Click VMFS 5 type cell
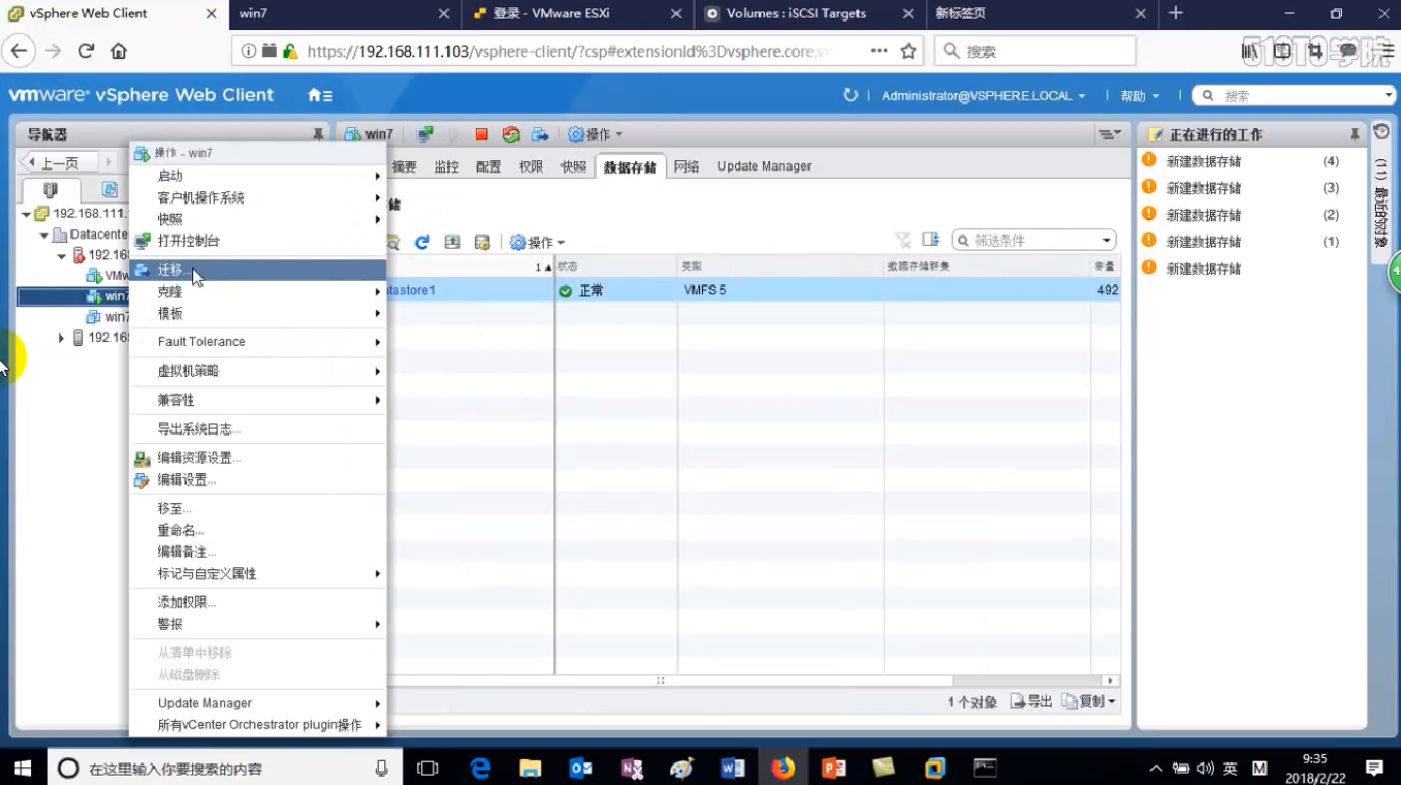This screenshot has height=785, width=1401. tap(780, 290)
